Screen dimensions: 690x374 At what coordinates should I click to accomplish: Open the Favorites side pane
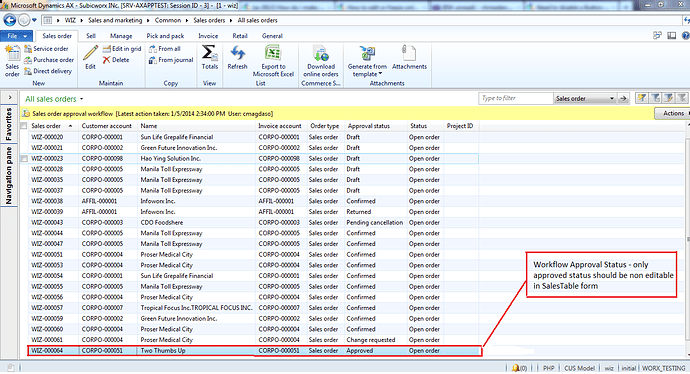coord(8,124)
